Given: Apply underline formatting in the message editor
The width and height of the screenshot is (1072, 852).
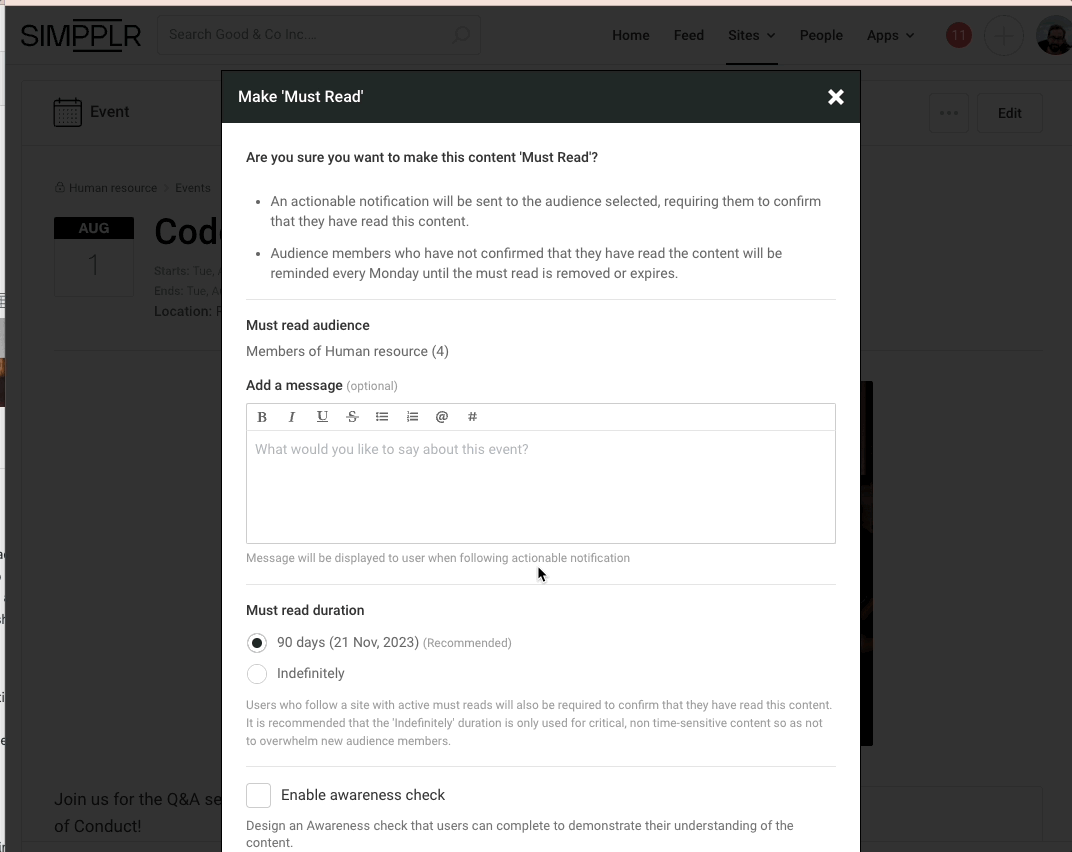Looking at the screenshot, I should click(322, 417).
